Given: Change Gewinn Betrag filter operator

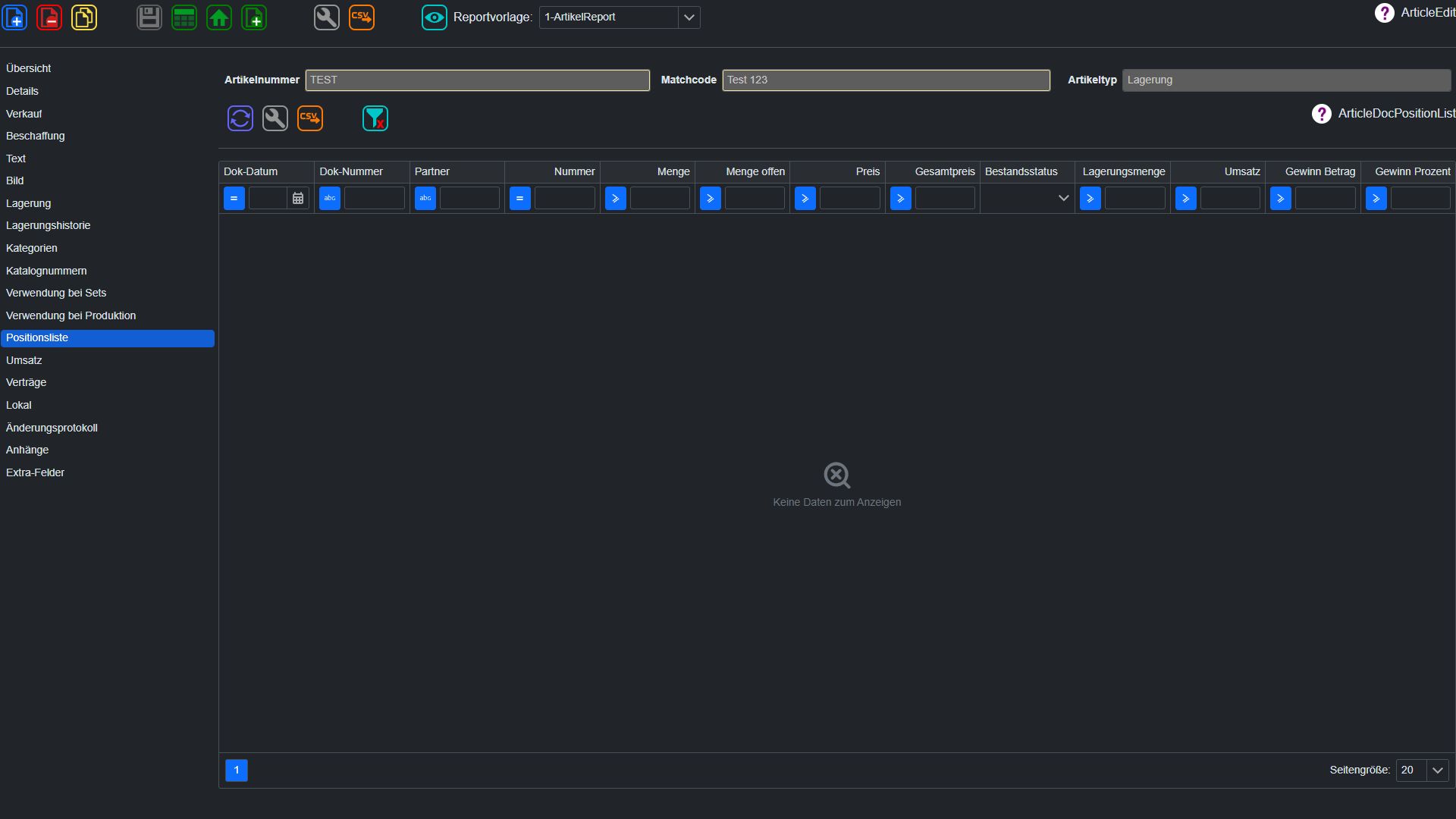Looking at the screenshot, I should coord(1281,198).
